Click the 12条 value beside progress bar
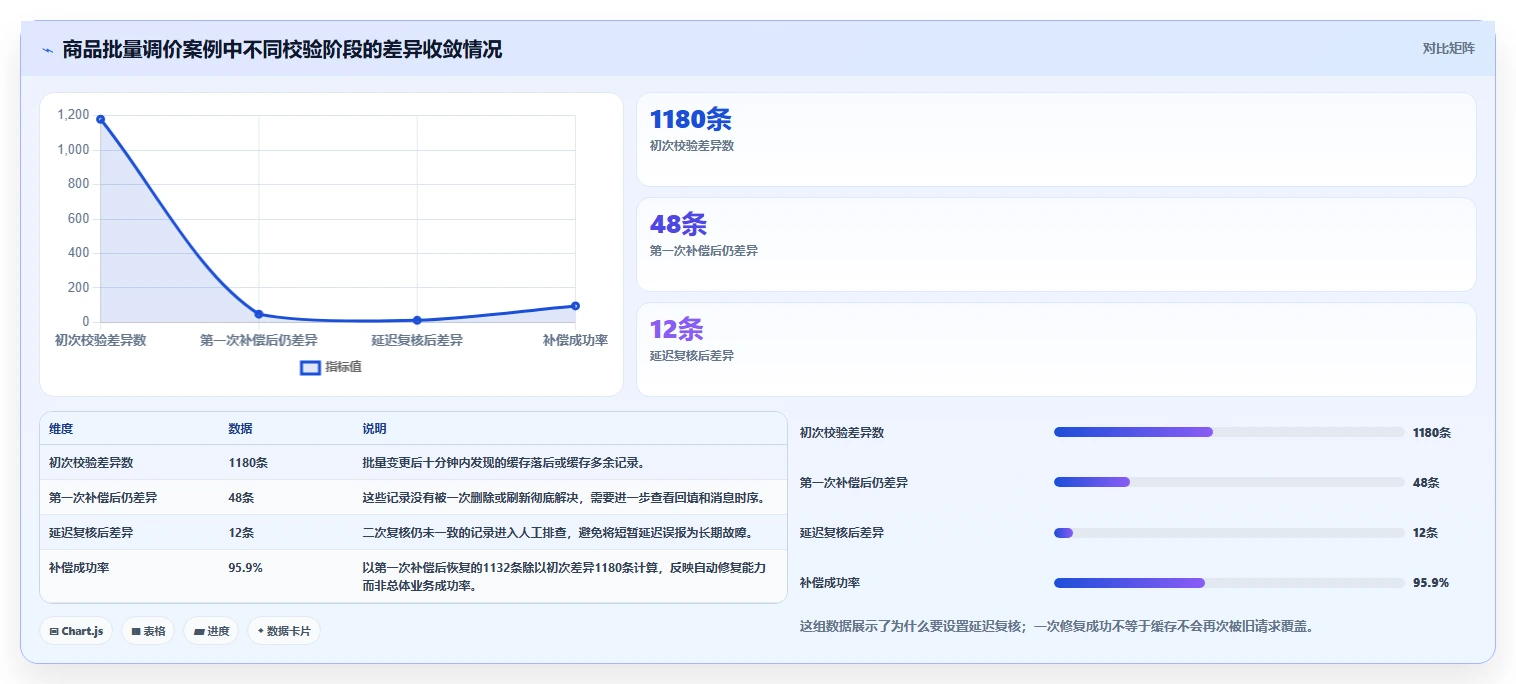Screen dimensions: 1516x684 pyautogui.click(x=1426, y=532)
